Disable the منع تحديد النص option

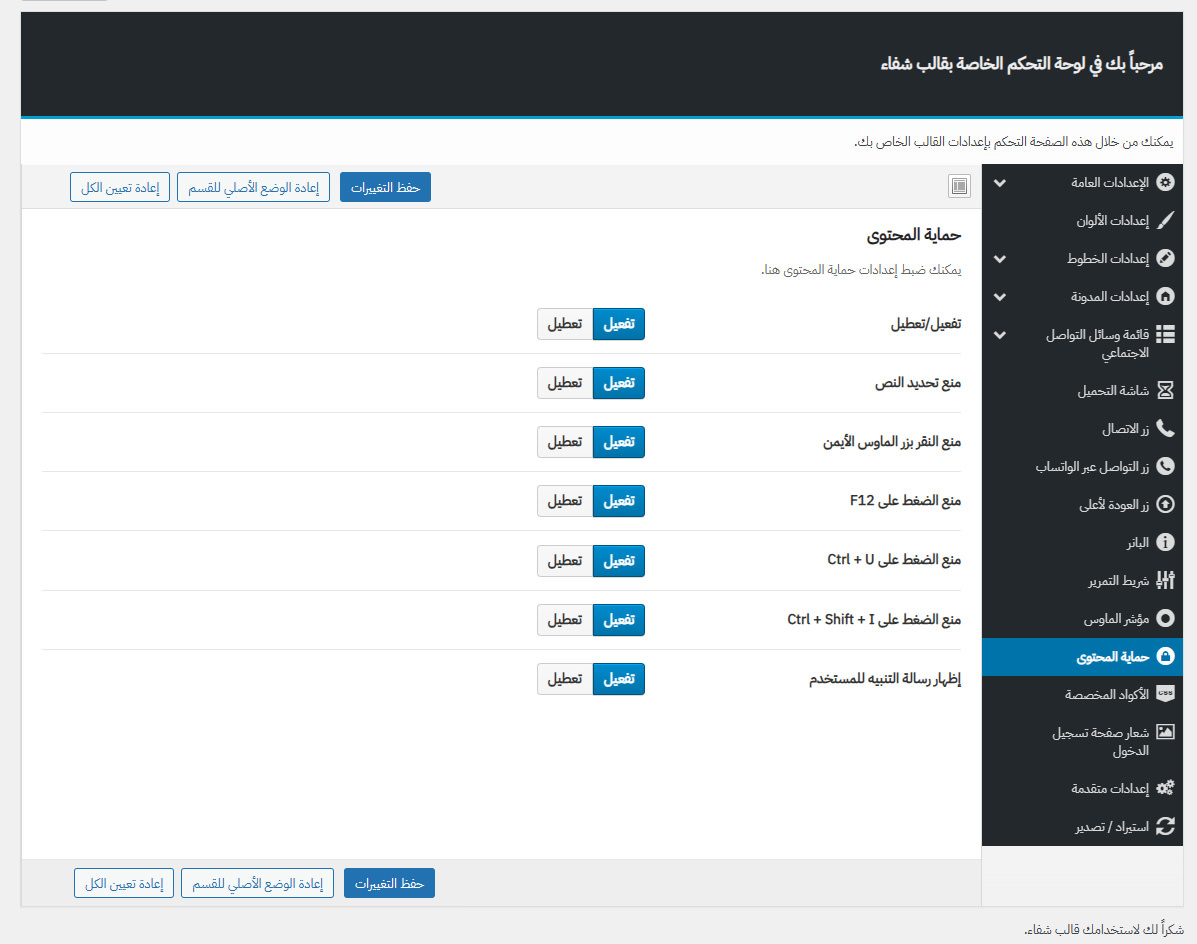coord(565,383)
